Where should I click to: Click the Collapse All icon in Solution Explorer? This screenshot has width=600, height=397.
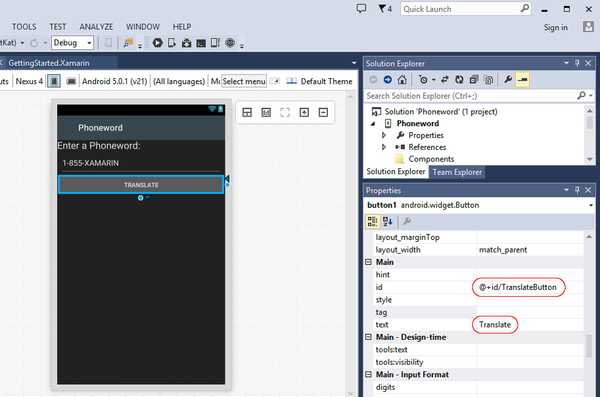pos(474,80)
